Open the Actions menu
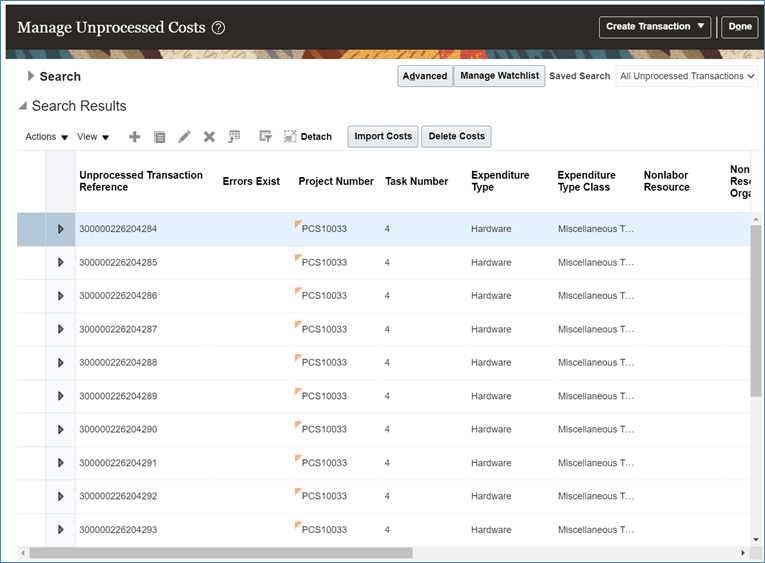 click(46, 137)
